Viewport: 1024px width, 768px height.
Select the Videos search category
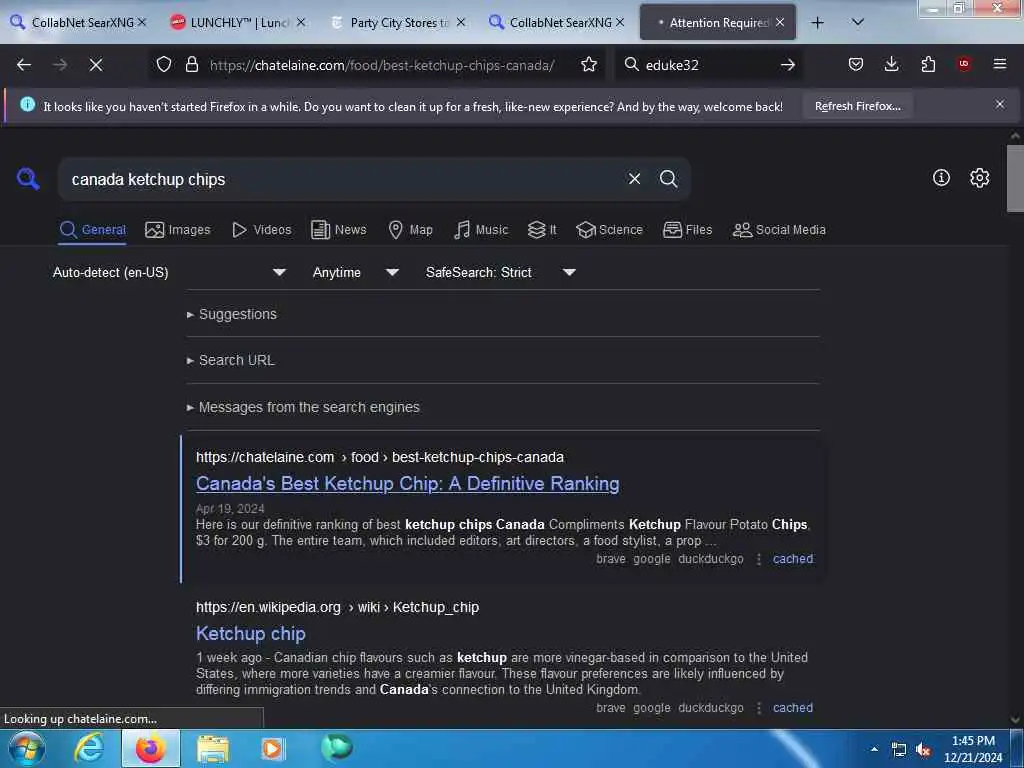tap(262, 230)
